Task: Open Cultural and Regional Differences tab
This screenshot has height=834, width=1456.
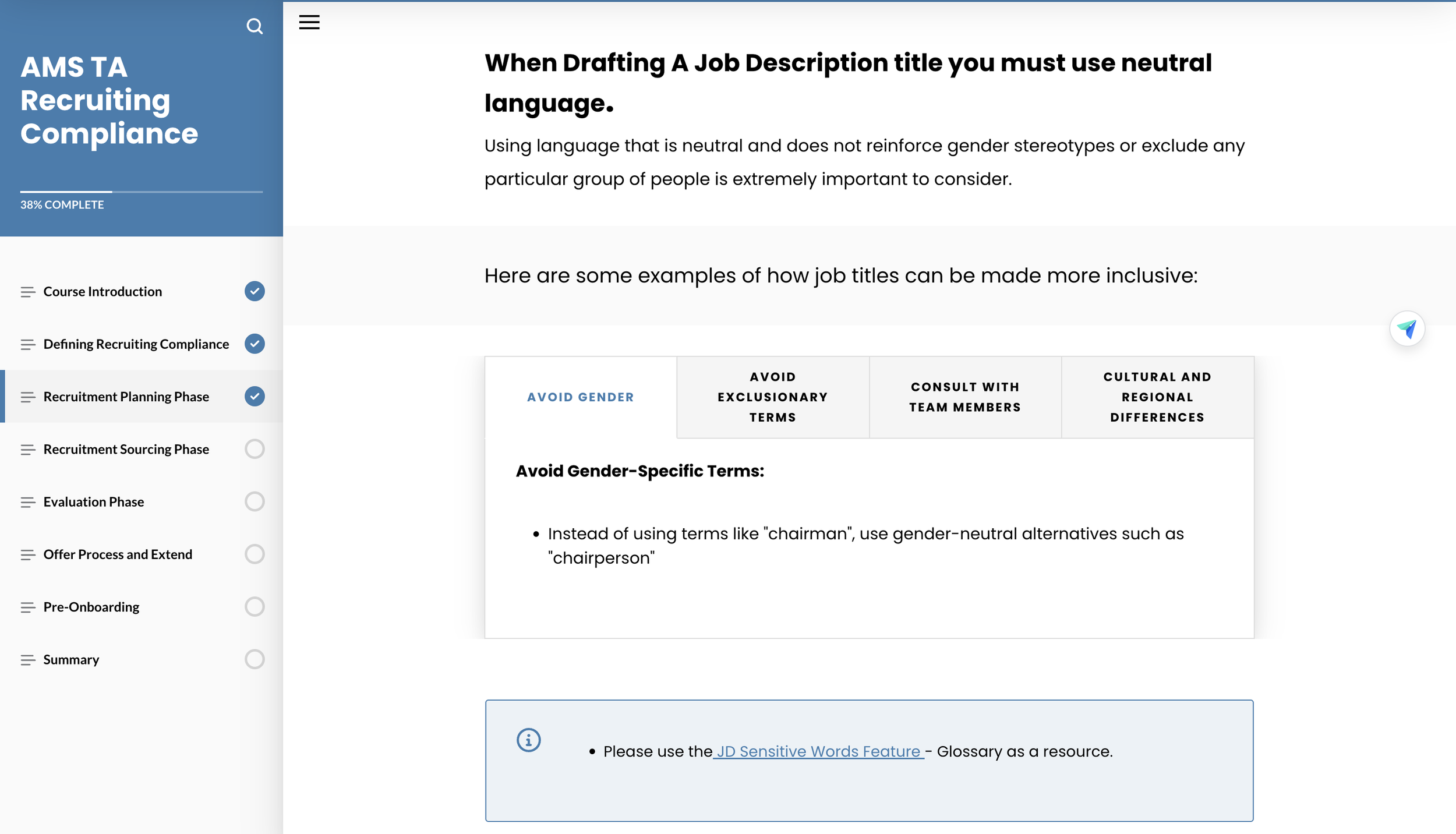Action: click(x=1157, y=397)
